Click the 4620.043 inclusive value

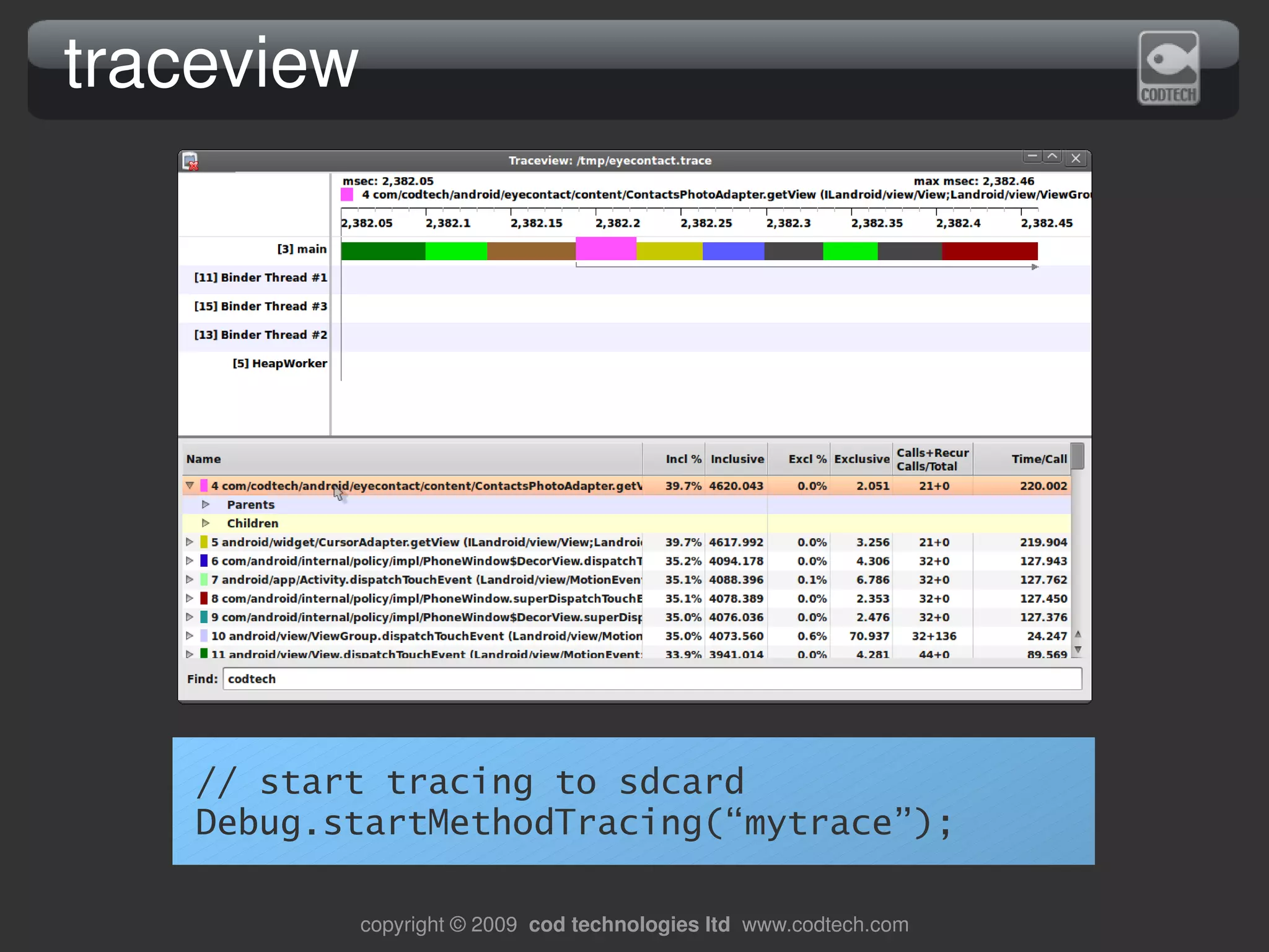(736, 486)
